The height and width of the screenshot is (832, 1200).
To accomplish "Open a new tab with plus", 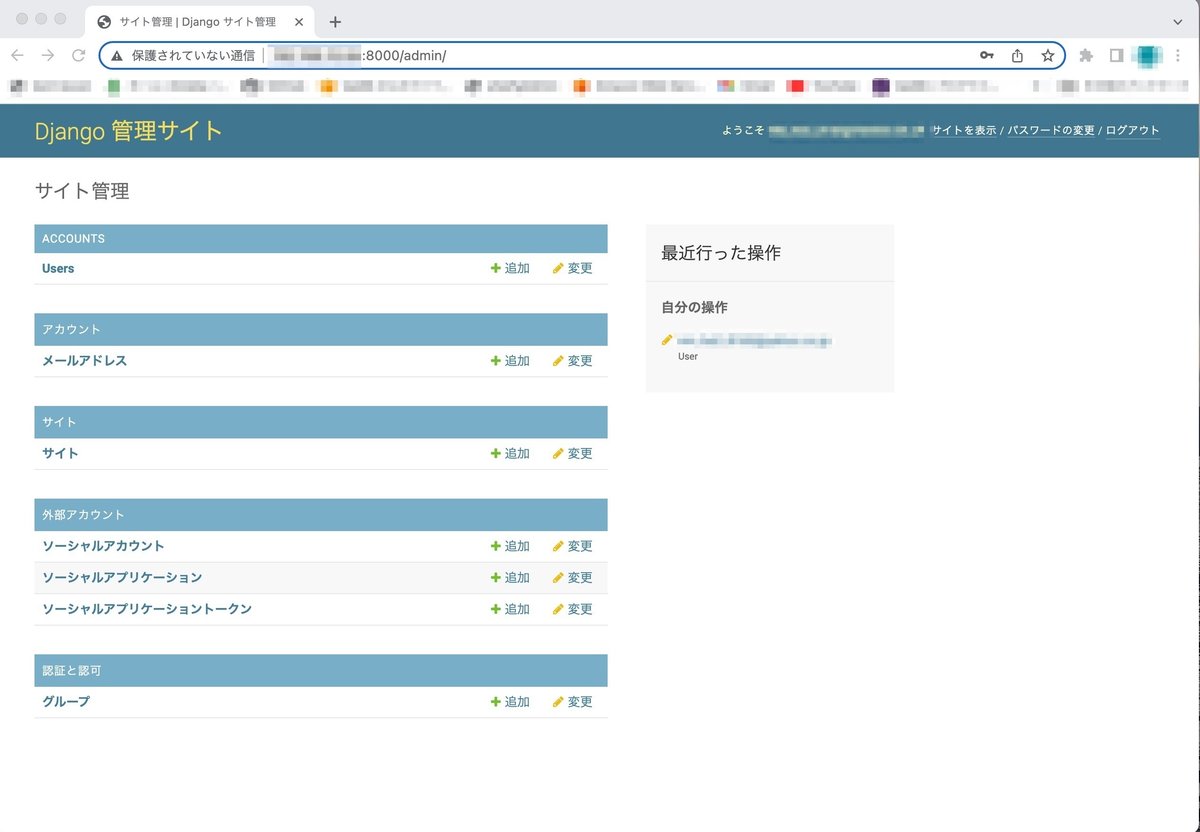I will coord(335,22).
